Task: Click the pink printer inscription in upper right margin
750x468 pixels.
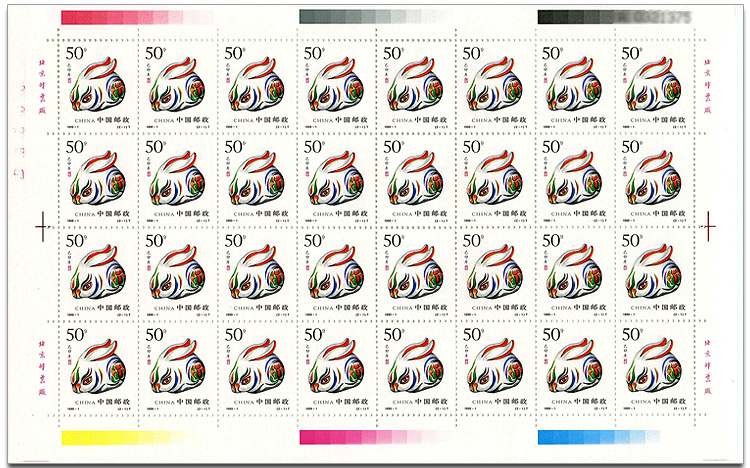Action: tap(707, 86)
